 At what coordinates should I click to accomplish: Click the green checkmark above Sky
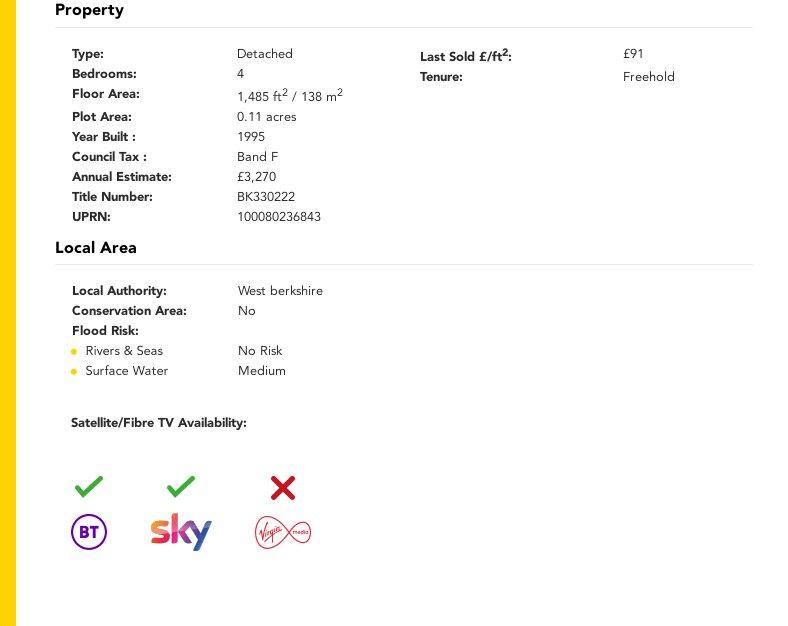[x=181, y=486]
